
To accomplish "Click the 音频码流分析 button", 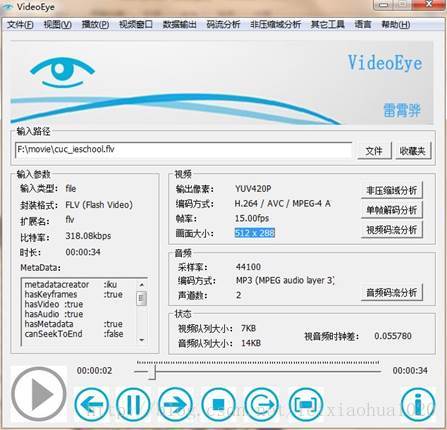I will 392,293.
